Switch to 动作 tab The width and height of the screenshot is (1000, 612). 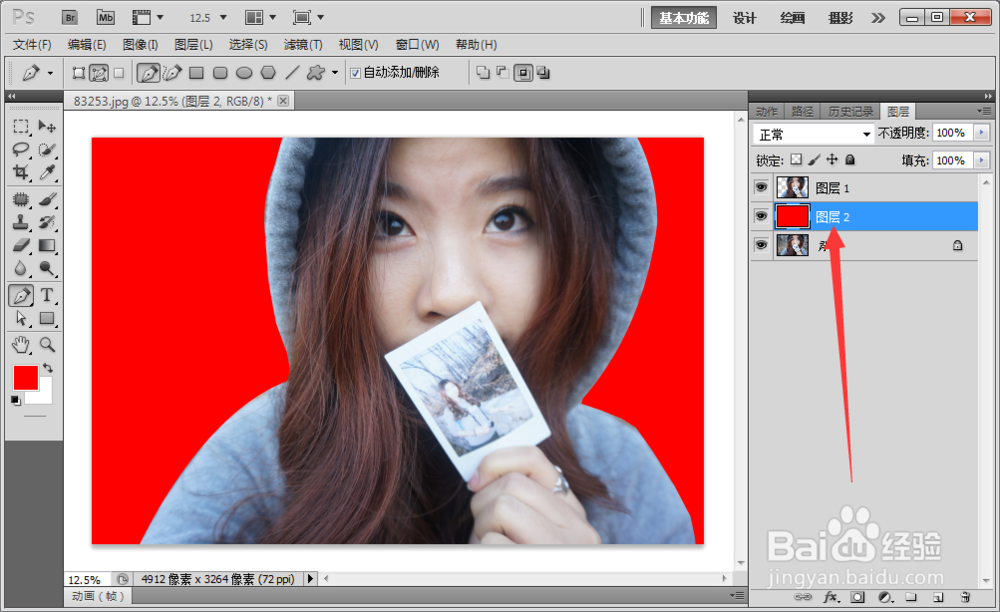pyautogui.click(x=767, y=112)
